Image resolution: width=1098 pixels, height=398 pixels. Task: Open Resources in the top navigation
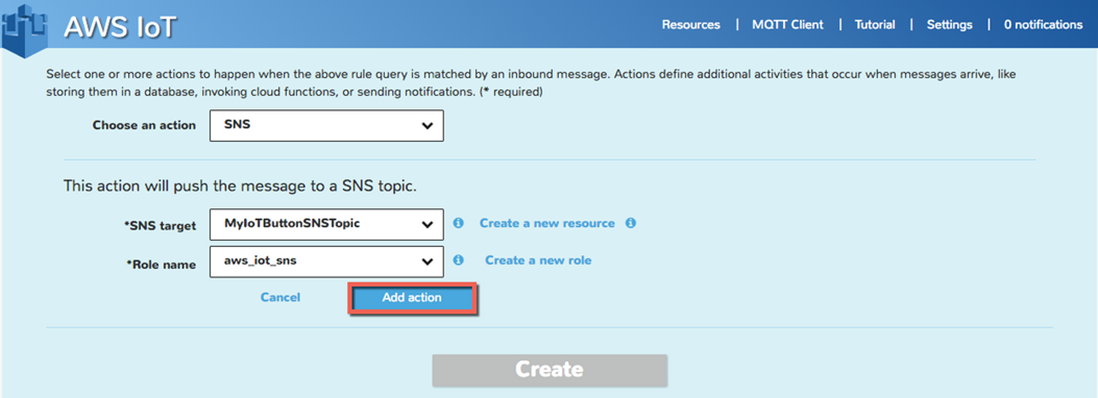[690, 25]
